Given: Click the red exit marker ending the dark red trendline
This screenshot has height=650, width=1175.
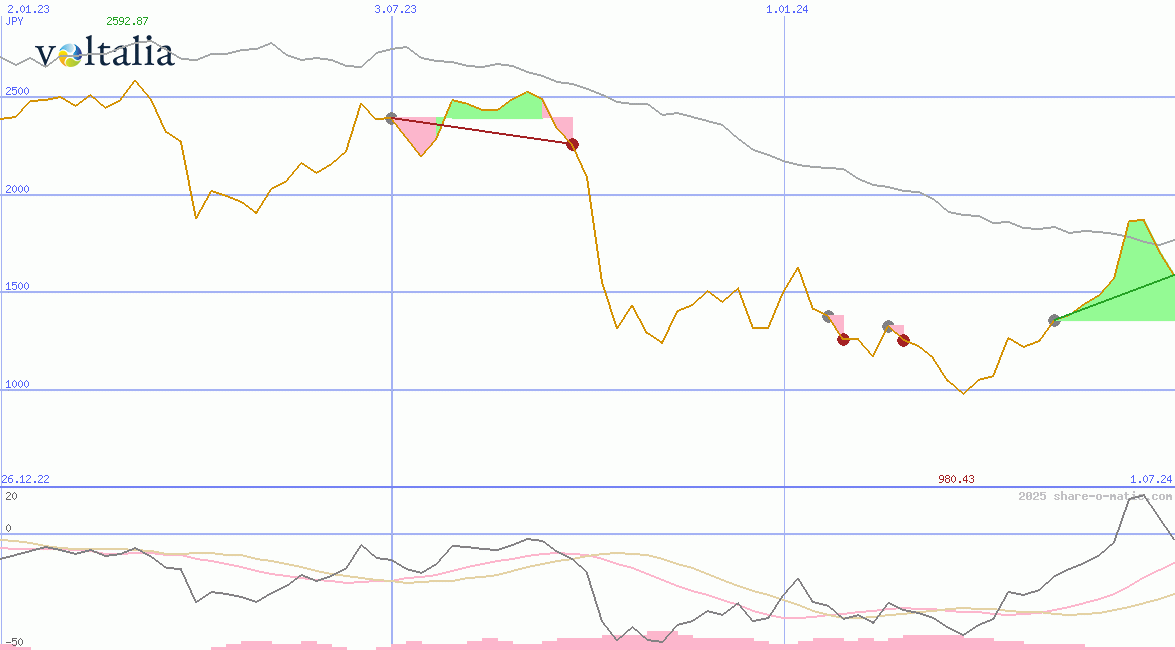Looking at the screenshot, I should point(572,145).
